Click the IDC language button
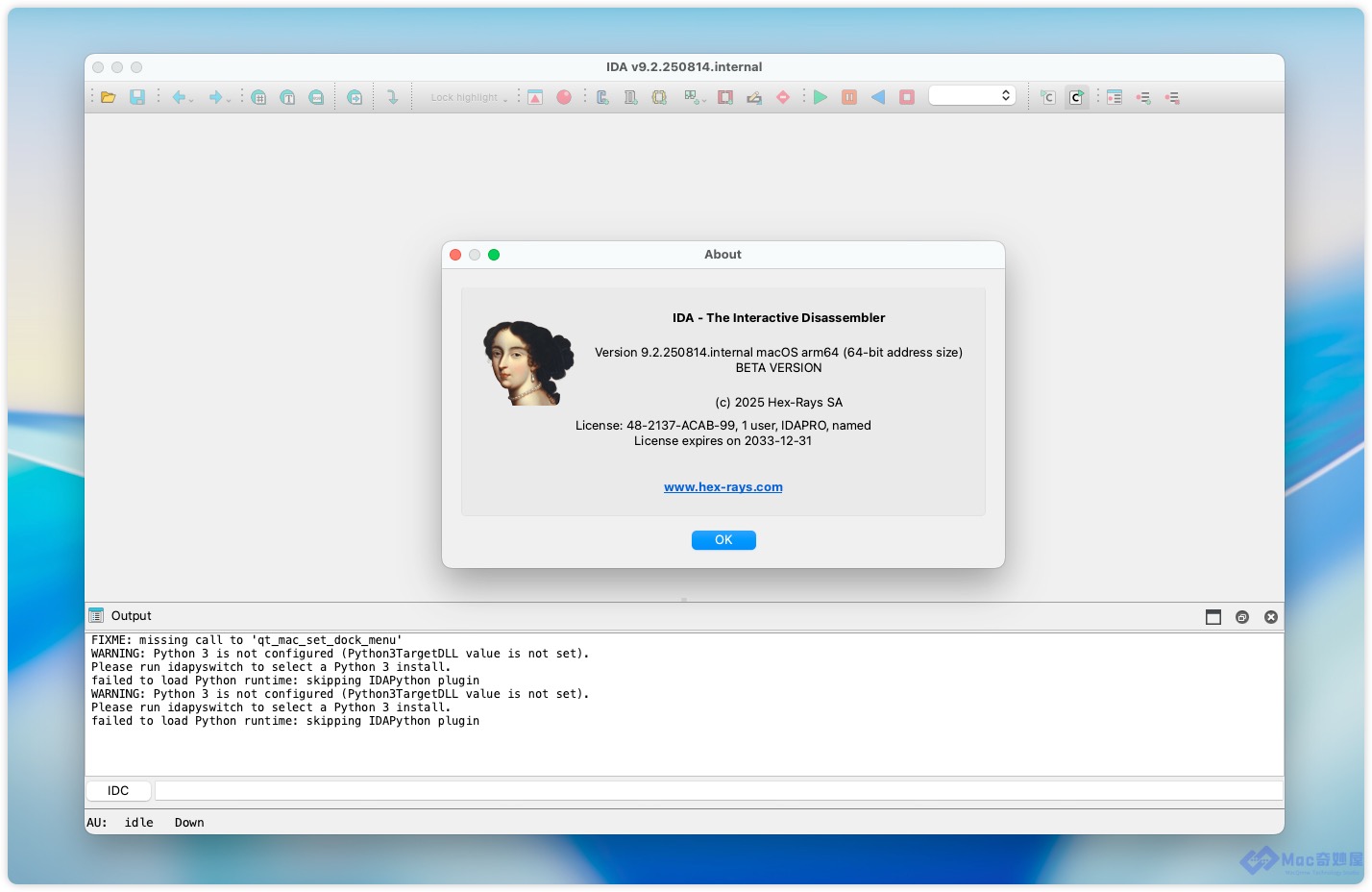 click(x=118, y=790)
